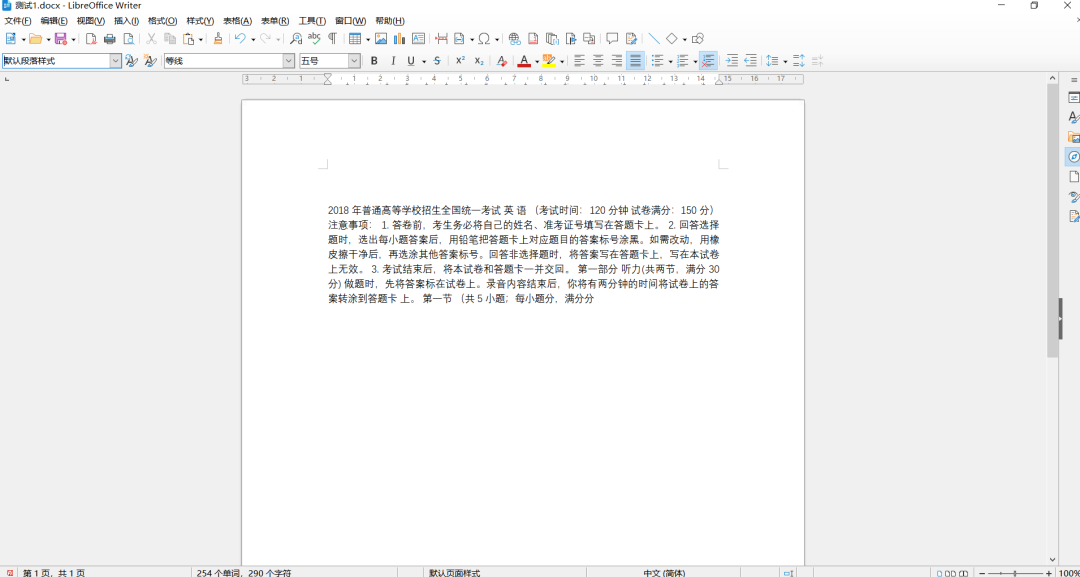Screen dimensions: 1080x577
Task: Click the Cut scissors icon
Action: 151,39
